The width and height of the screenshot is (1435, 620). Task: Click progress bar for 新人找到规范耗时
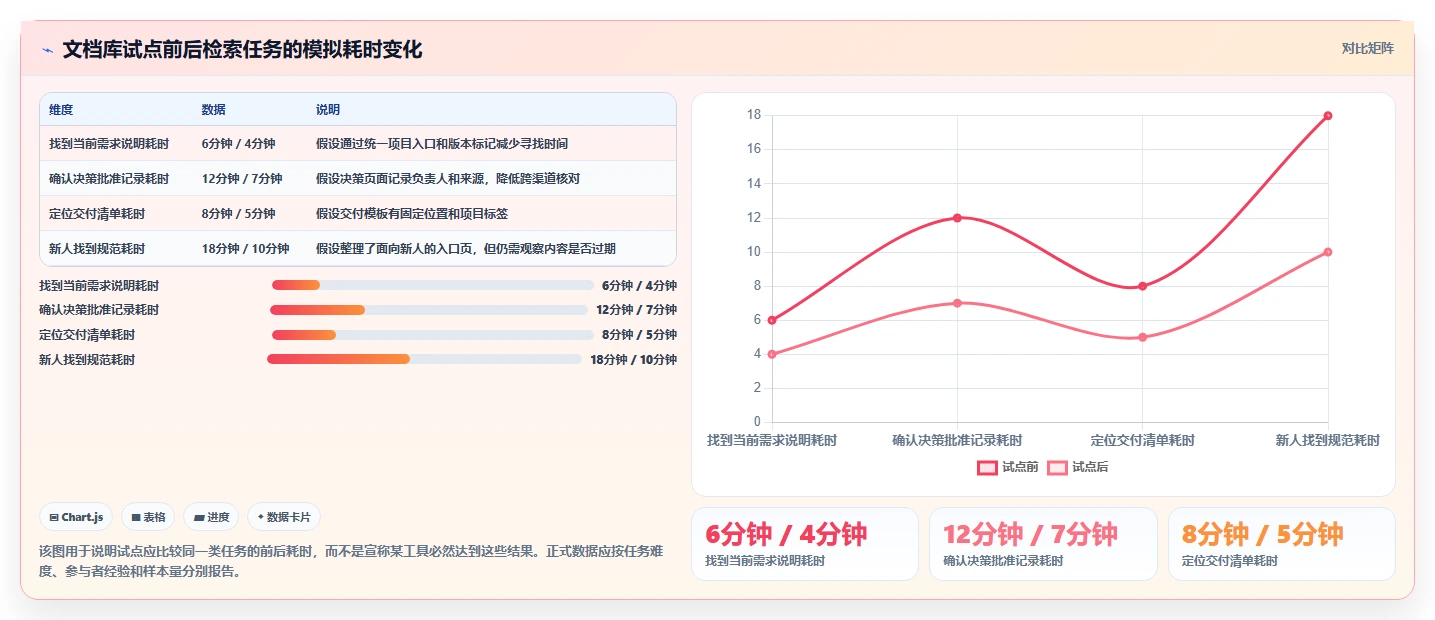click(x=424, y=359)
